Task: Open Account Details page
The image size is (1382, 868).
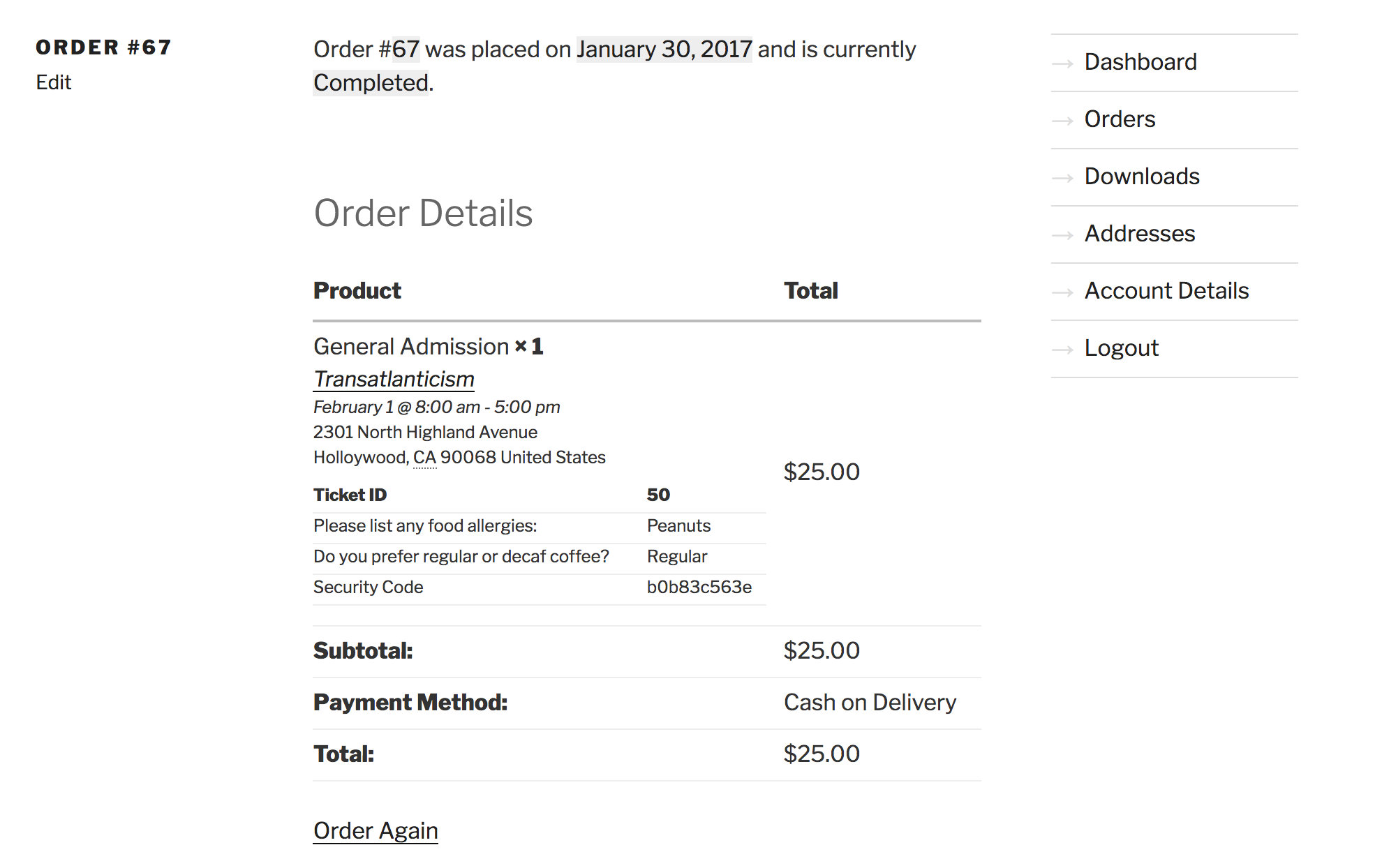Action: [1166, 291]
